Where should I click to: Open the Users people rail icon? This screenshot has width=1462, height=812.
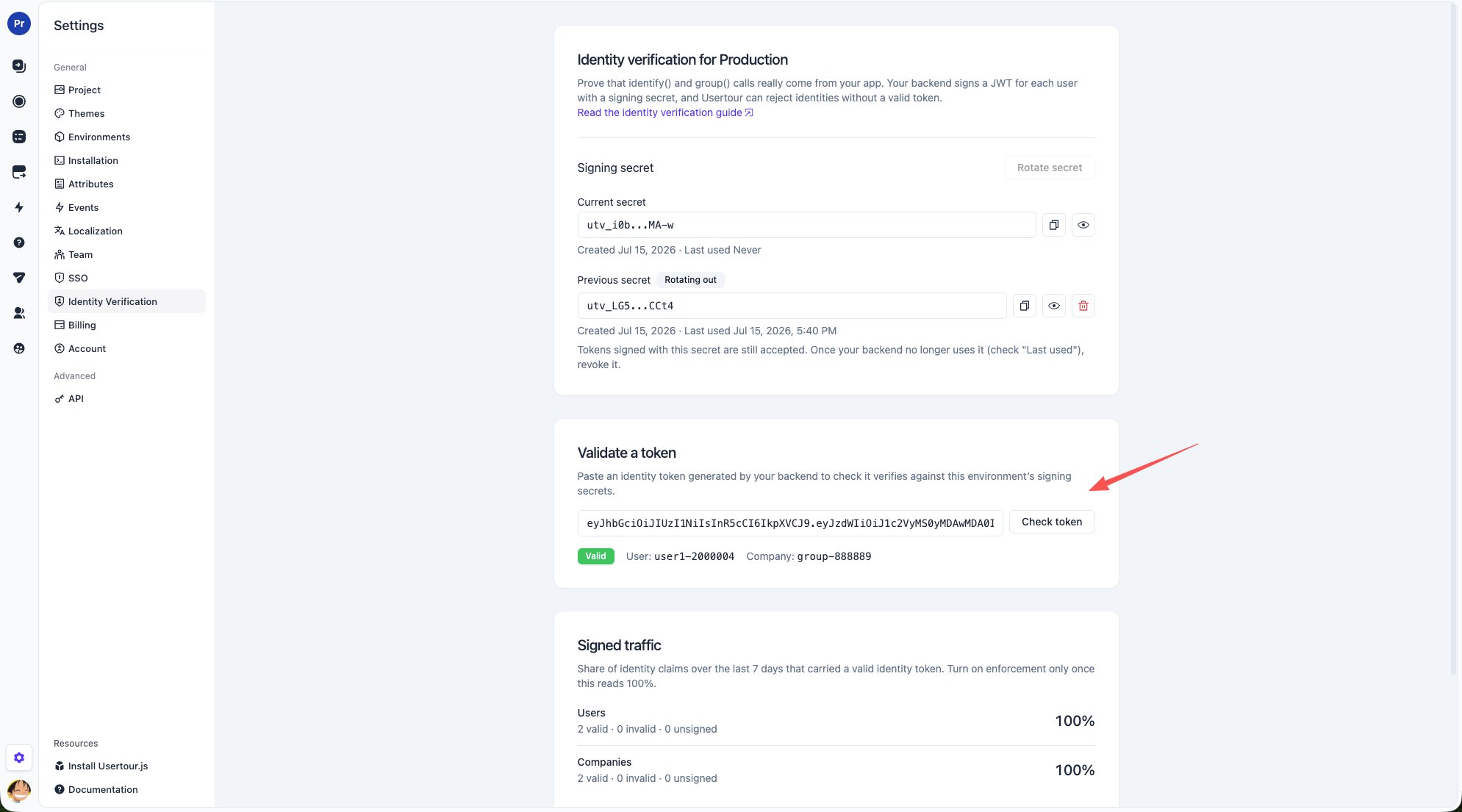pos(19,313)
